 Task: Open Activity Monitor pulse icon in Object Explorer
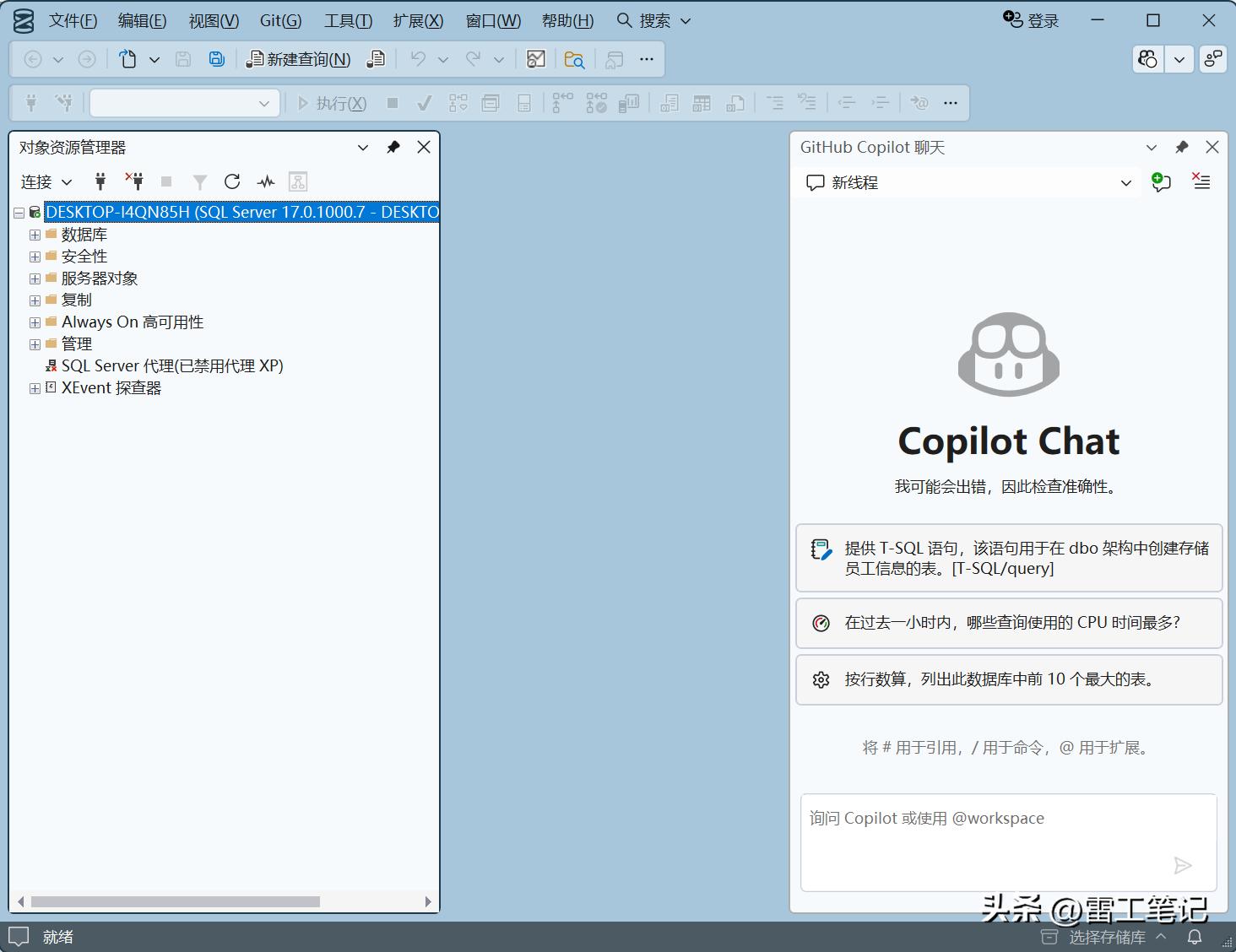click(x=266, y=181)
